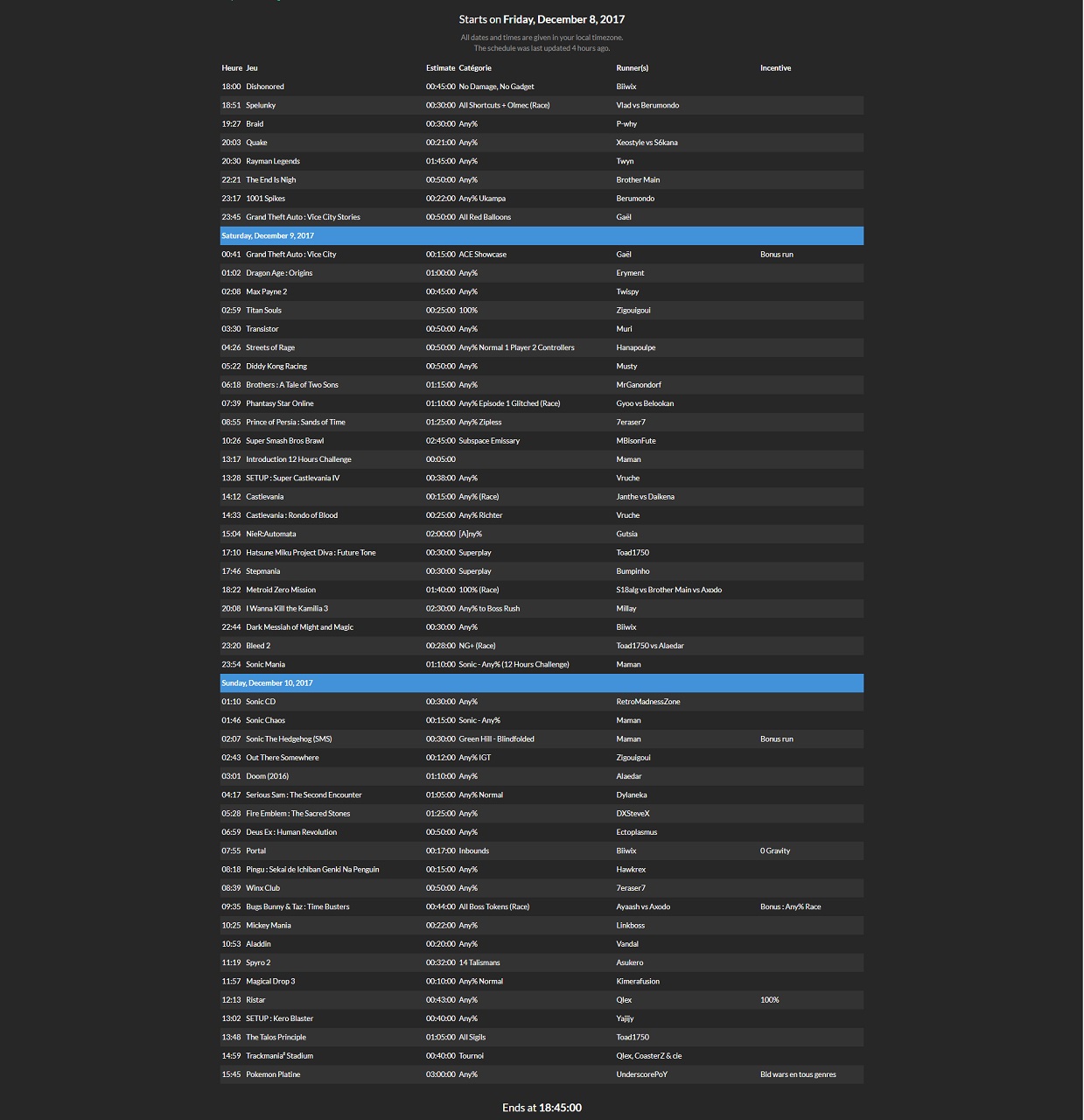
Task: Click 'Deus Ex : Human Revolution' title
Action: tap(291, 832)
